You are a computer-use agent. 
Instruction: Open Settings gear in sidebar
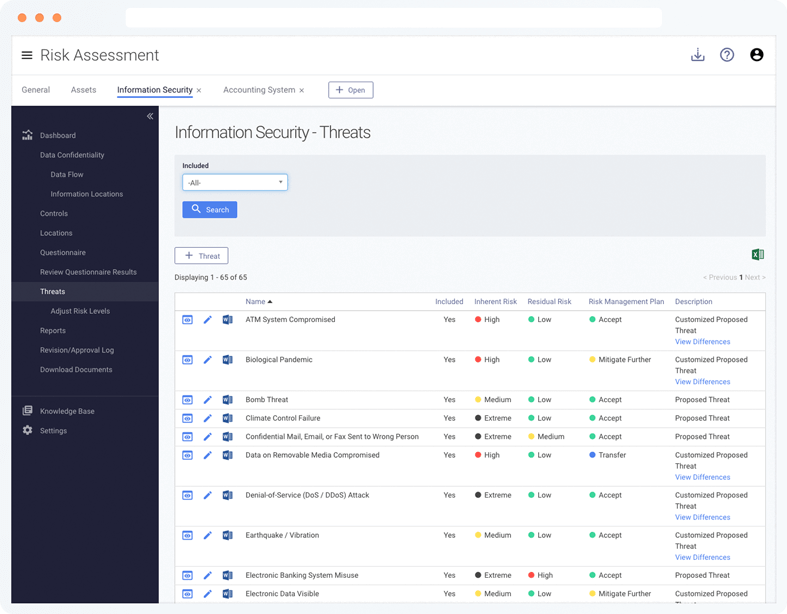[28, 431]
